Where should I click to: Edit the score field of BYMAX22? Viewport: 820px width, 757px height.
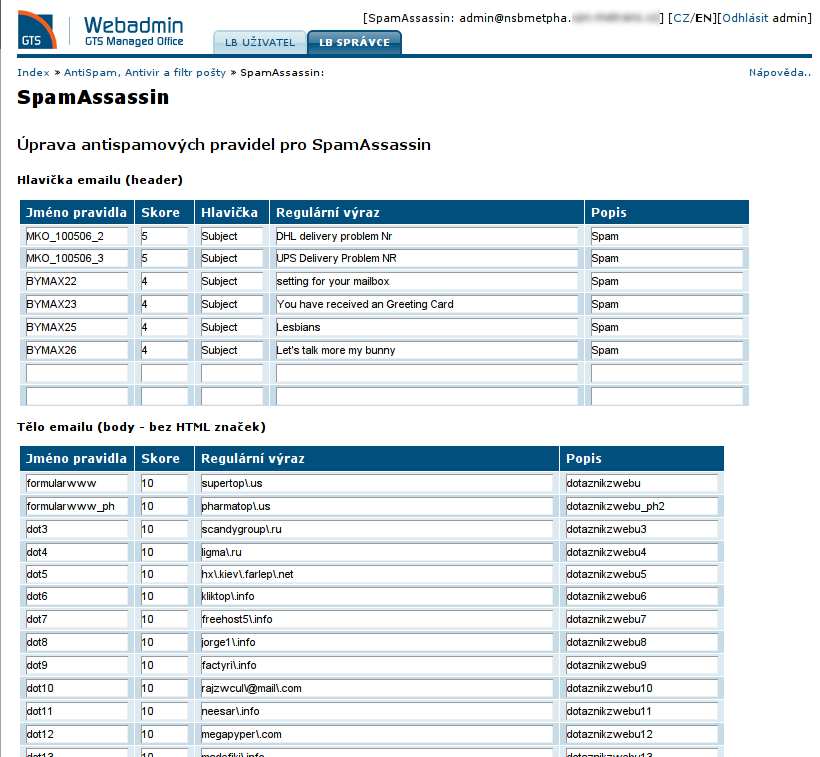pos(164,281)
